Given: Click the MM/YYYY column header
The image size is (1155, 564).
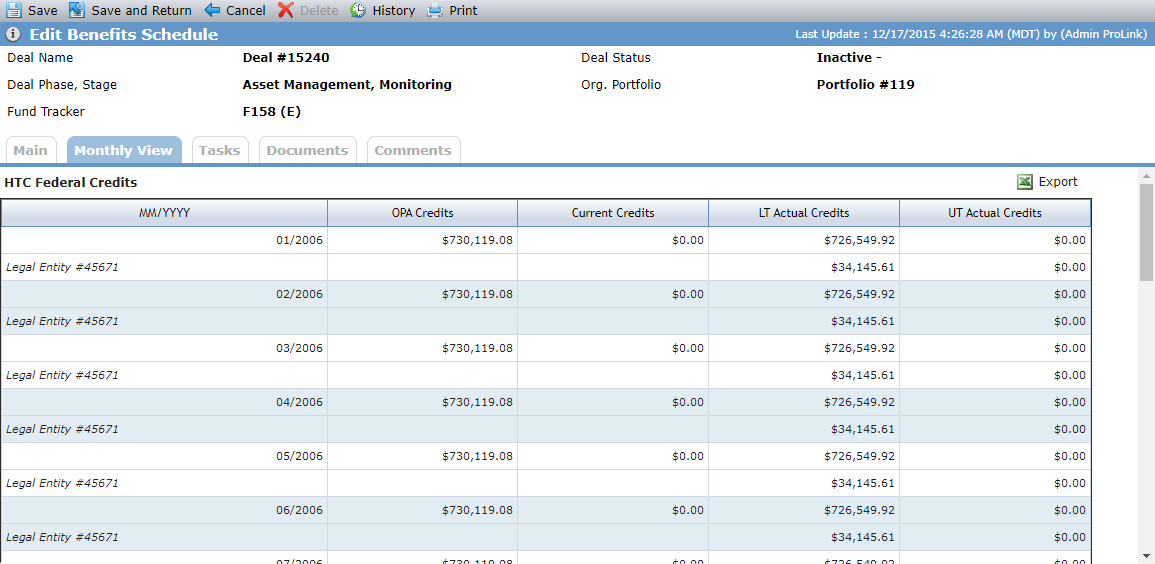Looking at the screenshot, I should coord(164,213).
